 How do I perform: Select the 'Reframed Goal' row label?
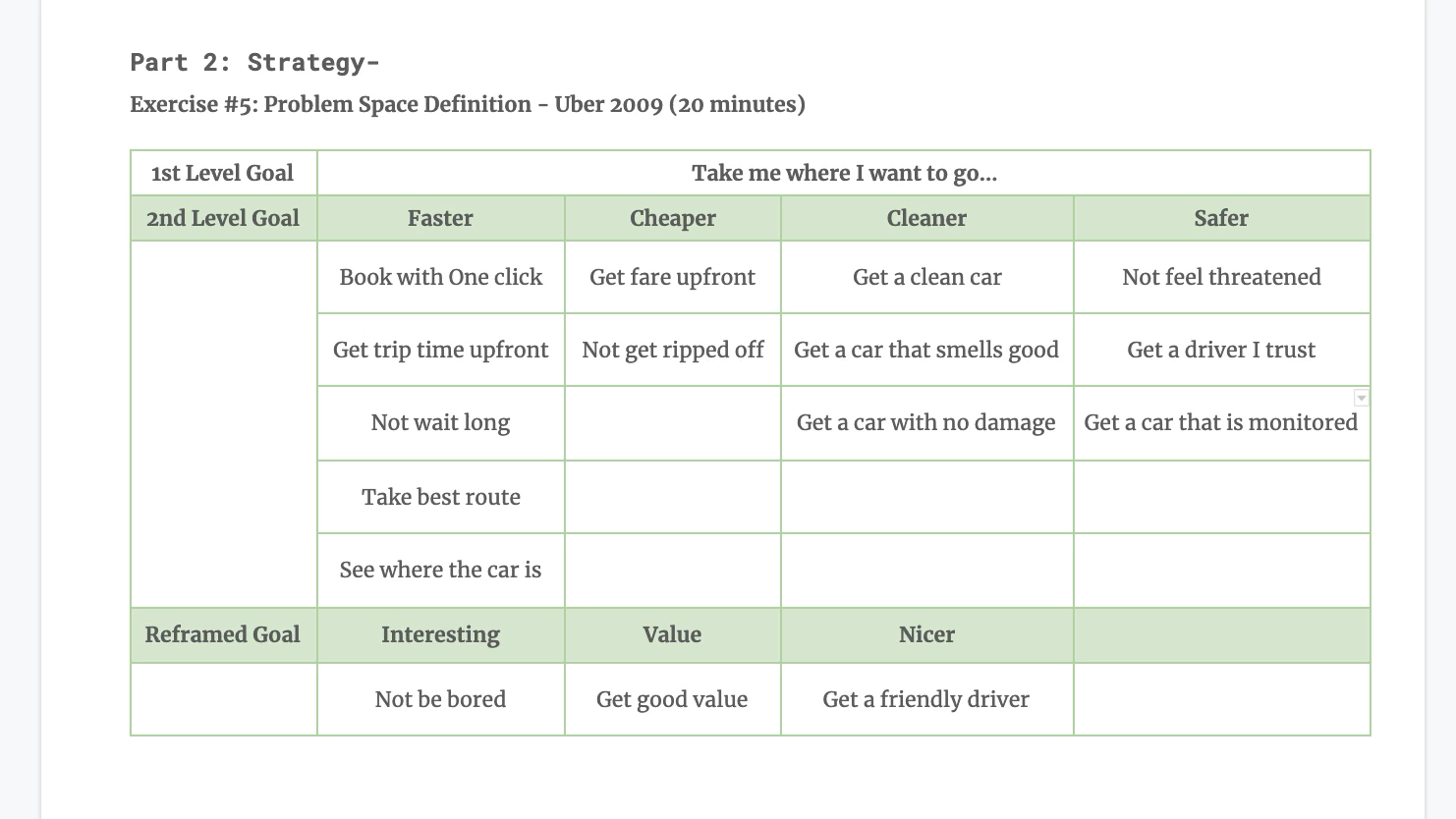(x=224, y=634)
